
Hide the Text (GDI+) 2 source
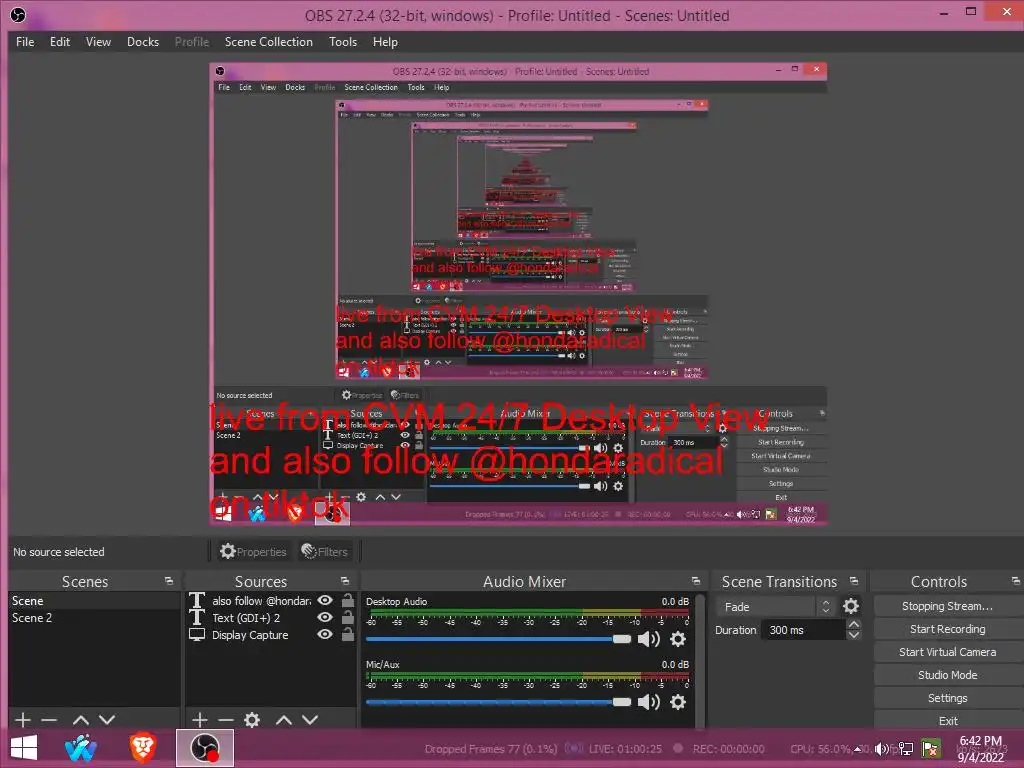click(x=325, y=617)
